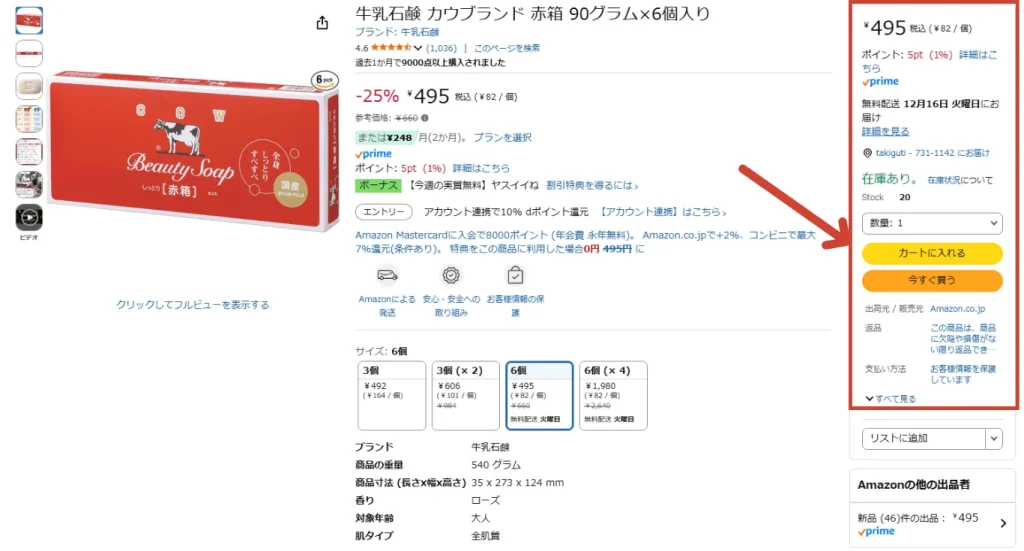Viewport: 1024px width, 551px height.
Task: Select the first red box product thumbnail
Action: point(29,21)
